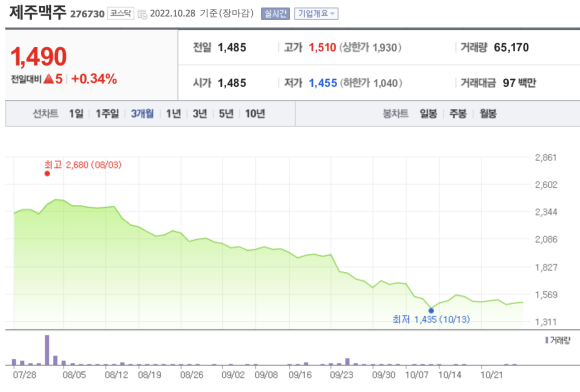Switch line chart to 10년
580x392 pixels.
(x=255, y=114)
